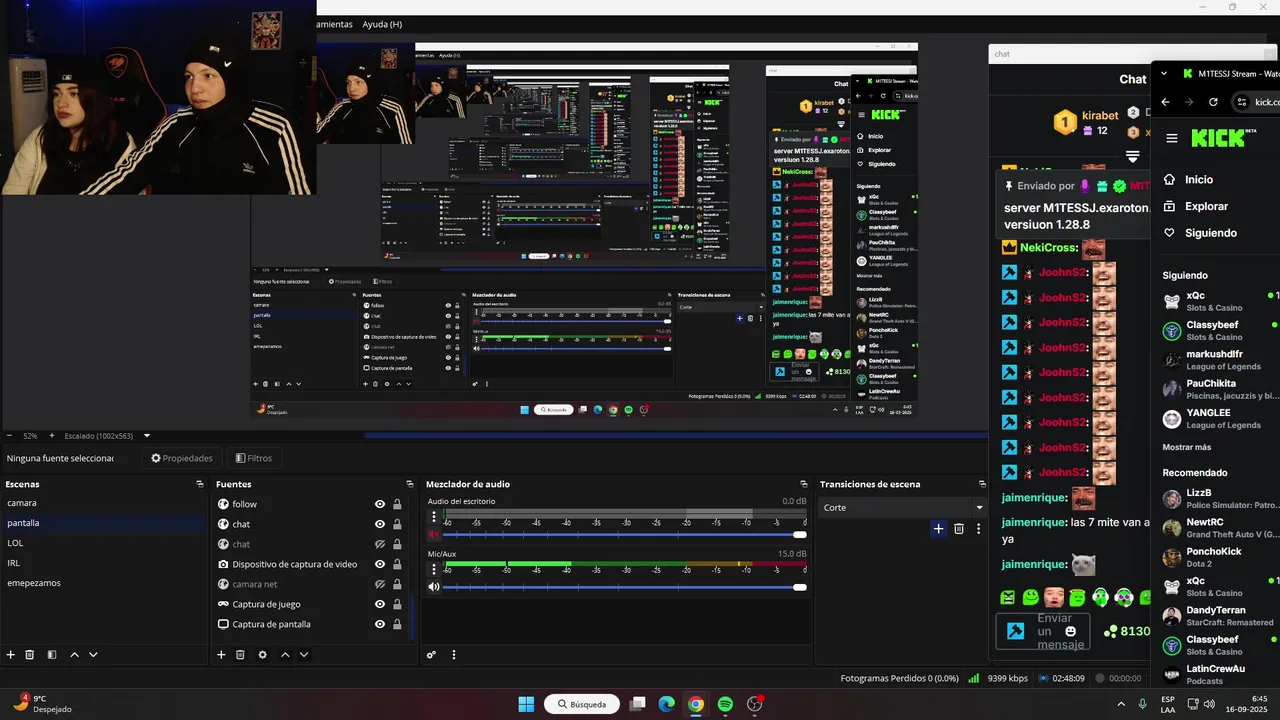The height and width of the screenshot is (720, 1280).
Task: Move the source down with the Fuentes down arrow
Action: pyautogui.click(x=304, y=655)
